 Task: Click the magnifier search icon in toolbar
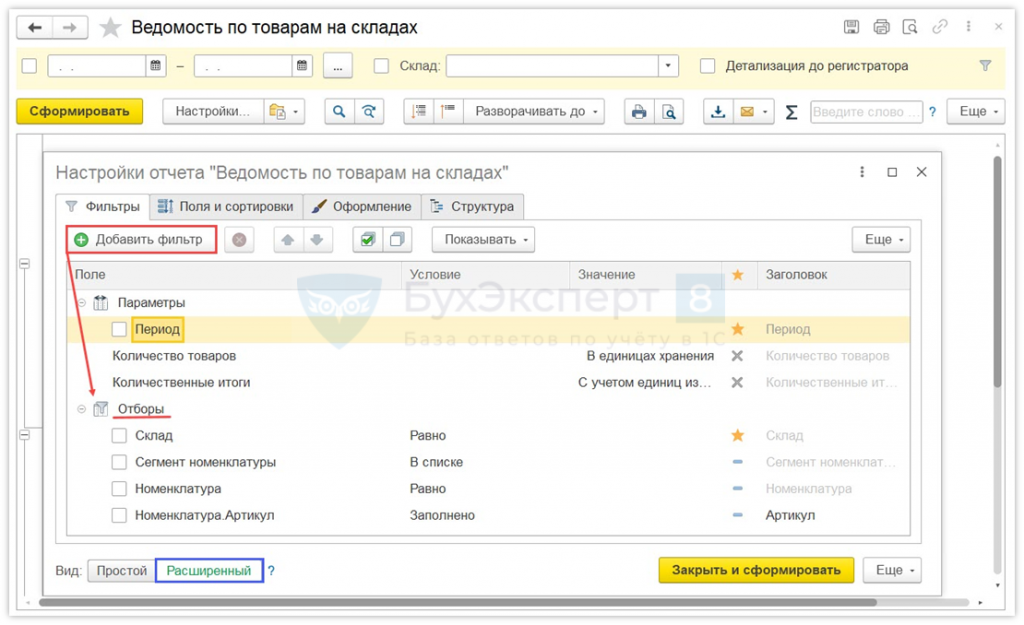tap(339, 112)
